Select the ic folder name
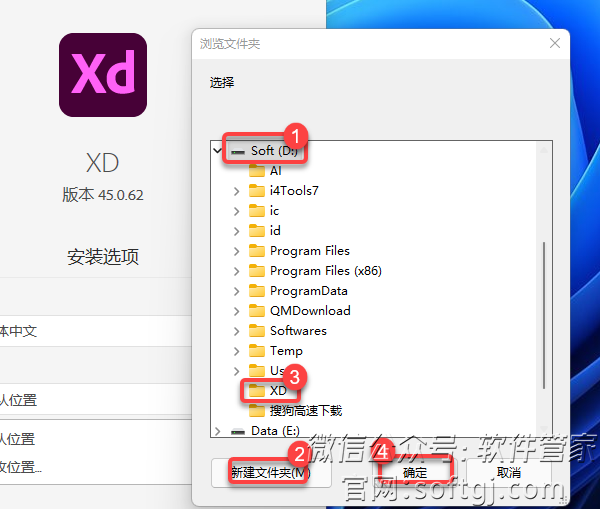600x509 pixels. (x=274, y=211)
